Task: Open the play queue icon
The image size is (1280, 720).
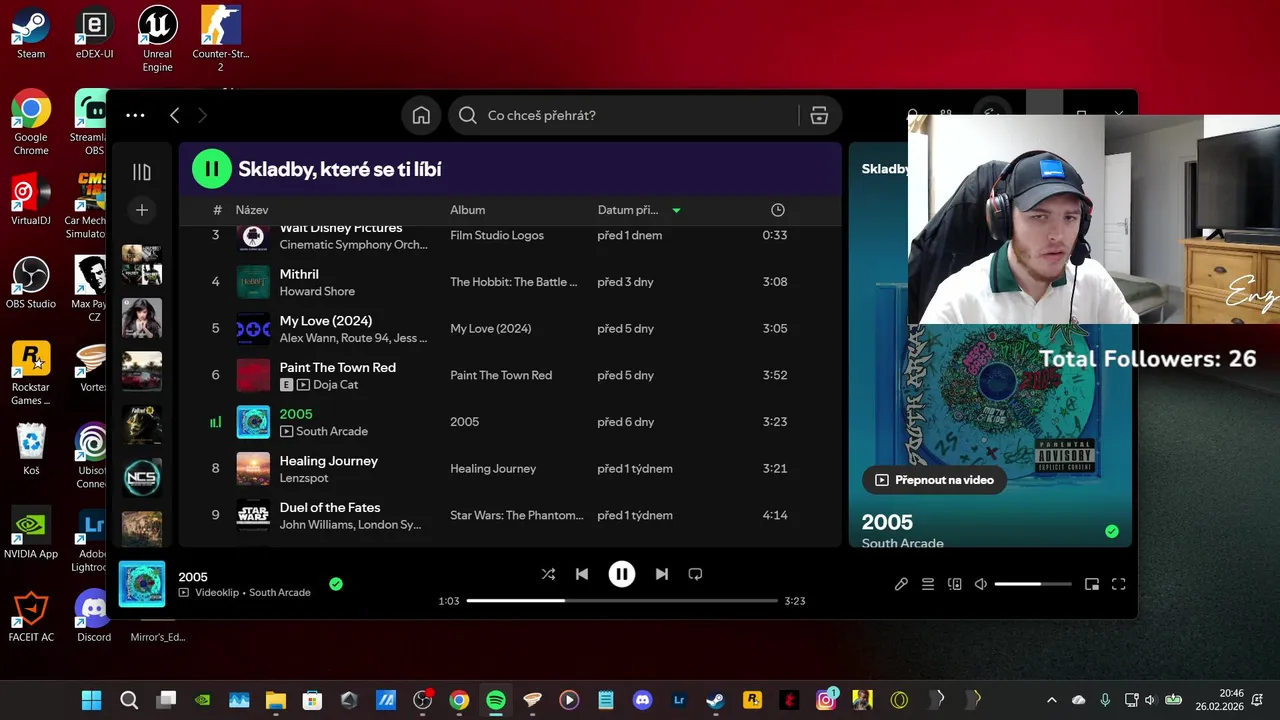Action: point(928,584)
